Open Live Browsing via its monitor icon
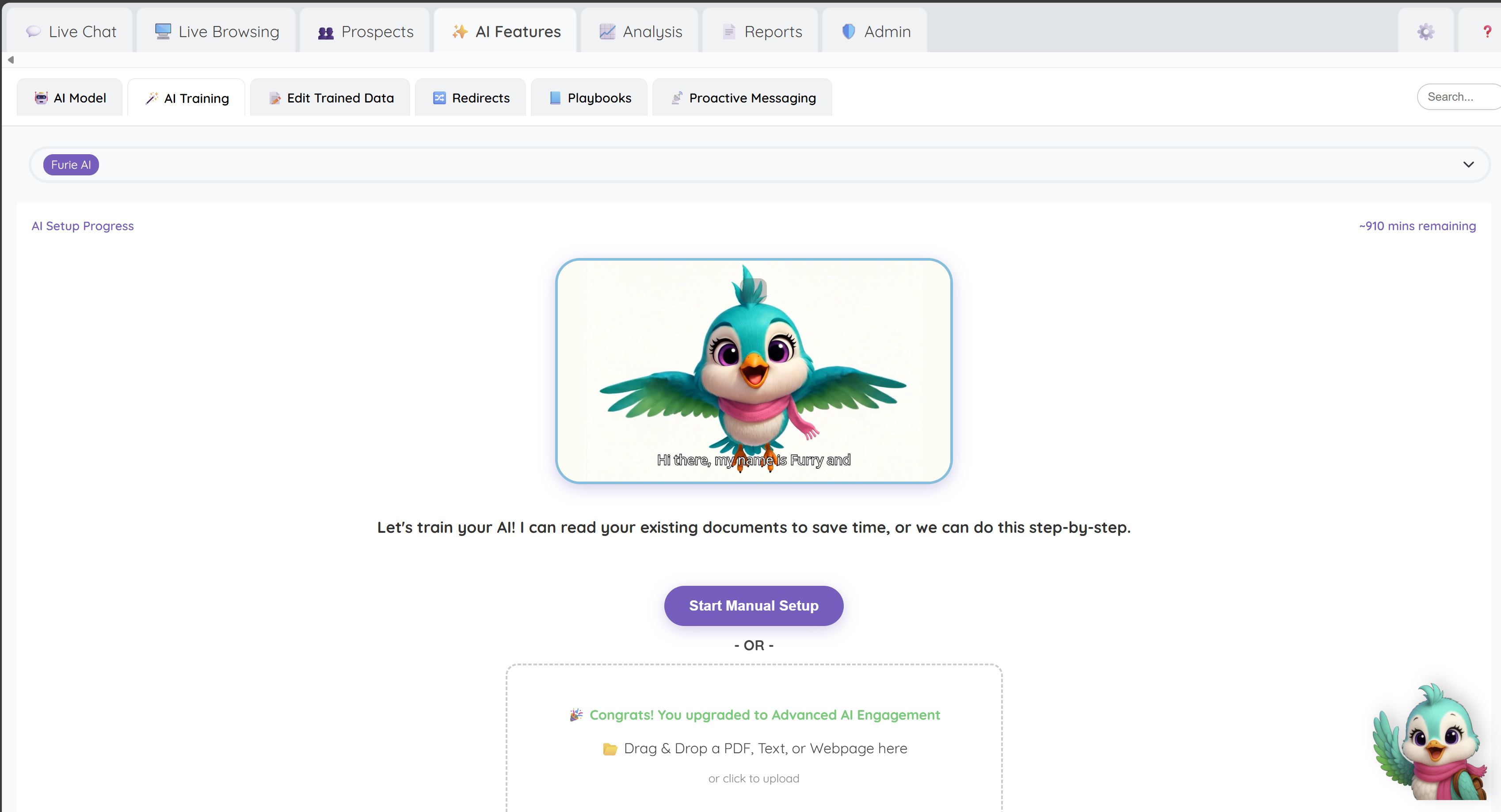 162,31
